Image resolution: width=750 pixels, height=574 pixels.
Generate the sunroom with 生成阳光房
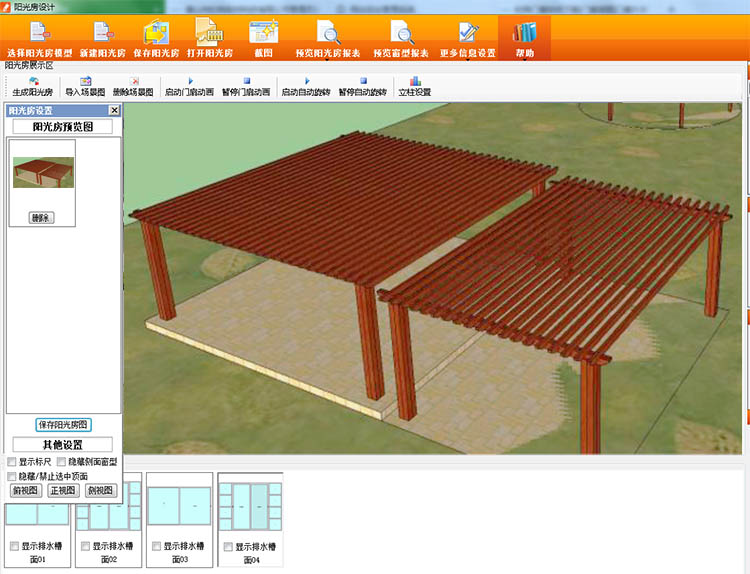(x=33, y=87)
